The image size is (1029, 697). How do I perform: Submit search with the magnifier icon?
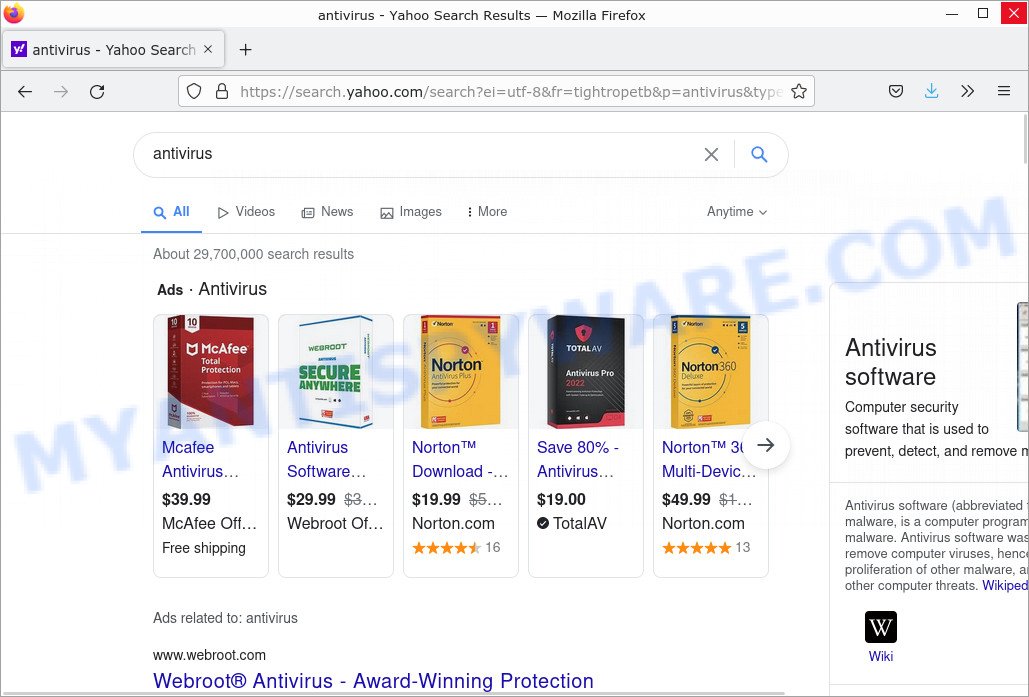[759, 154]
